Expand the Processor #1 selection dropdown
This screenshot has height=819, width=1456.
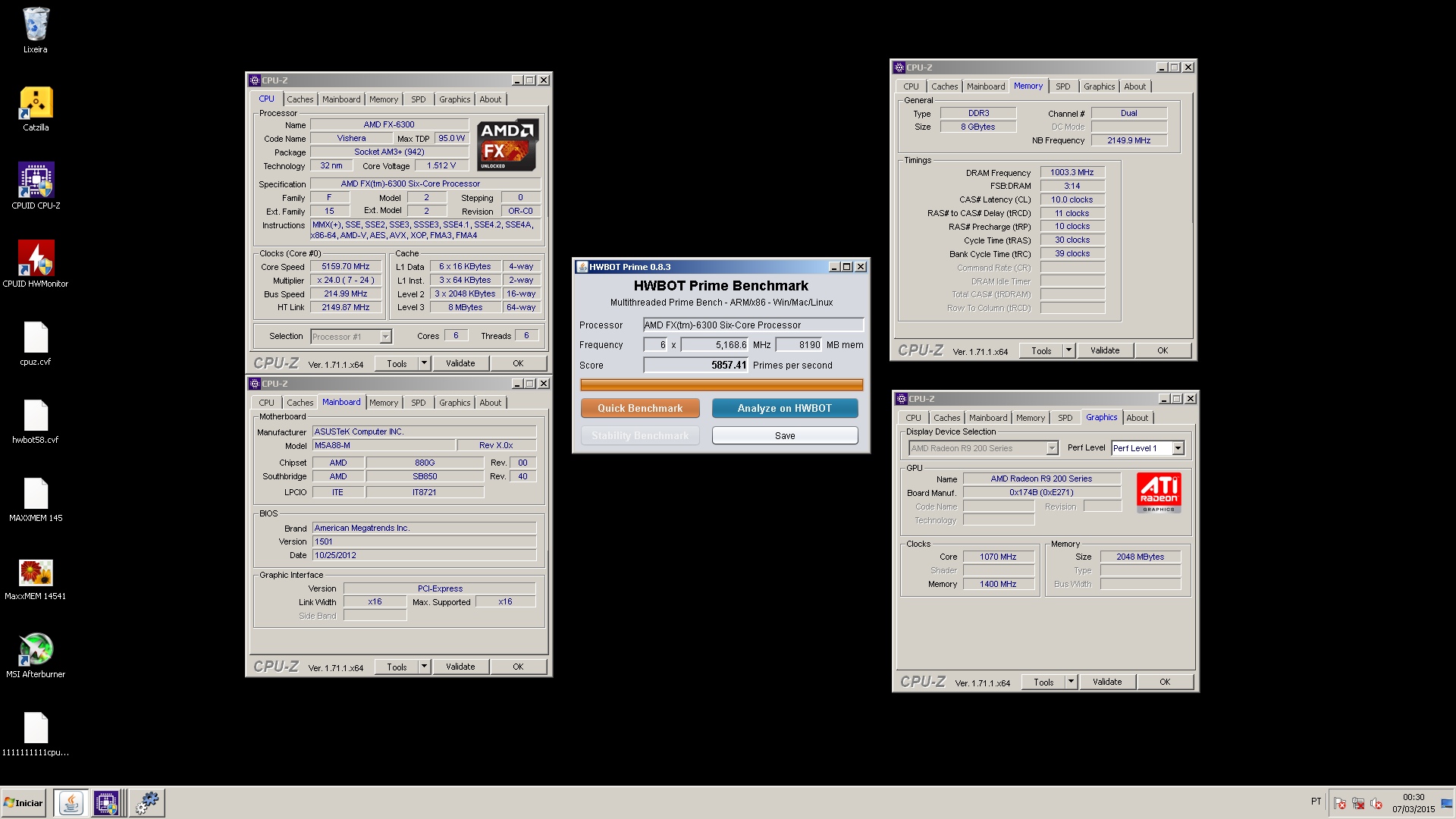385,337
